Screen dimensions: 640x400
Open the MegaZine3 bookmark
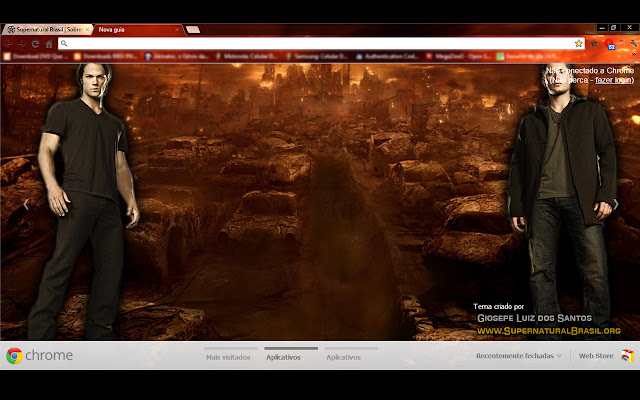coord(458,56)
